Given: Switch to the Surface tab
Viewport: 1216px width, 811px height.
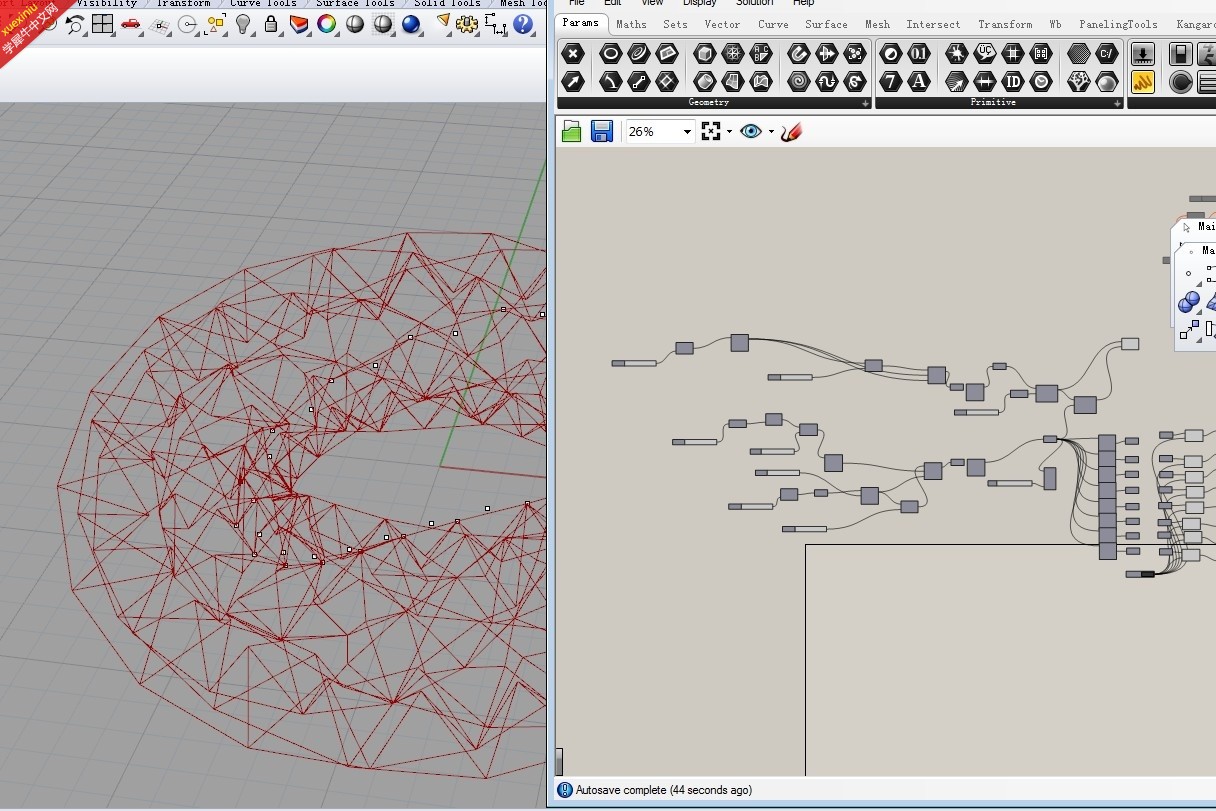Looking at the screenshot, I should pyautogui.click(x=826, y=24).
